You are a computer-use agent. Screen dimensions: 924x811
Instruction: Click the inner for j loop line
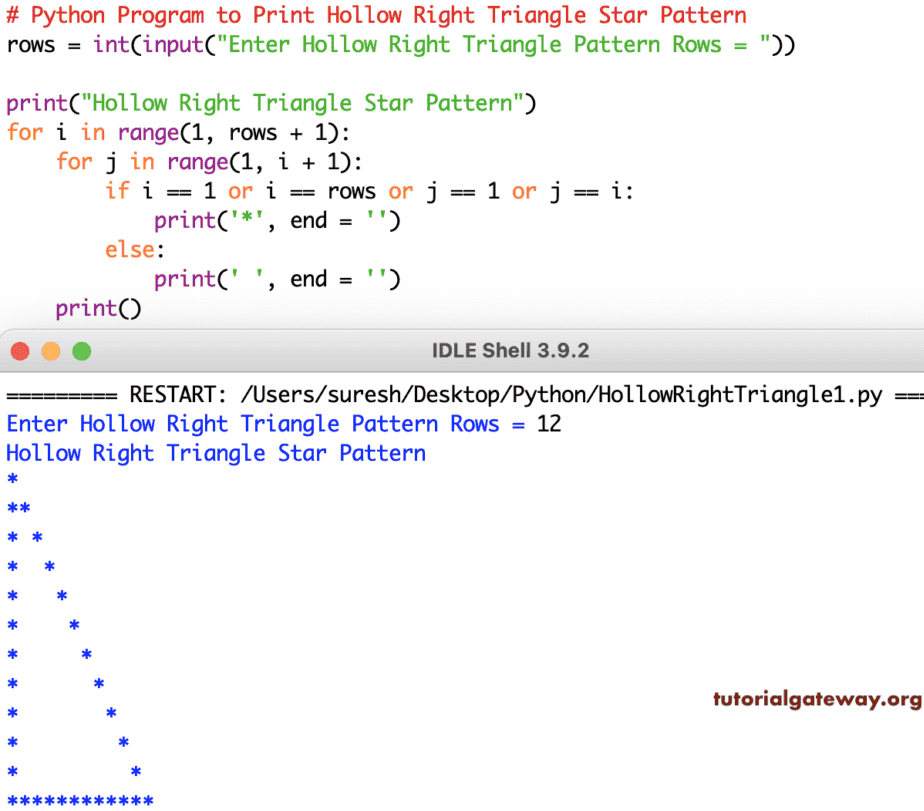pyautogui.click(x=210, y=161)
